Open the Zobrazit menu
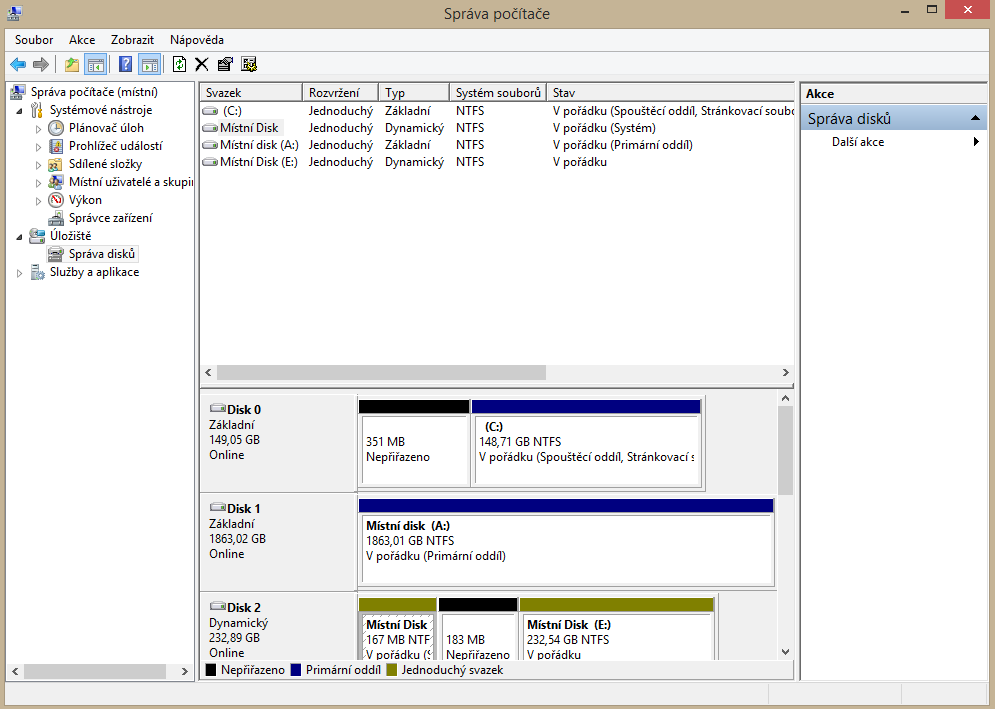The height and width of the screenshot is (709, 995). (x=132, y=40)
